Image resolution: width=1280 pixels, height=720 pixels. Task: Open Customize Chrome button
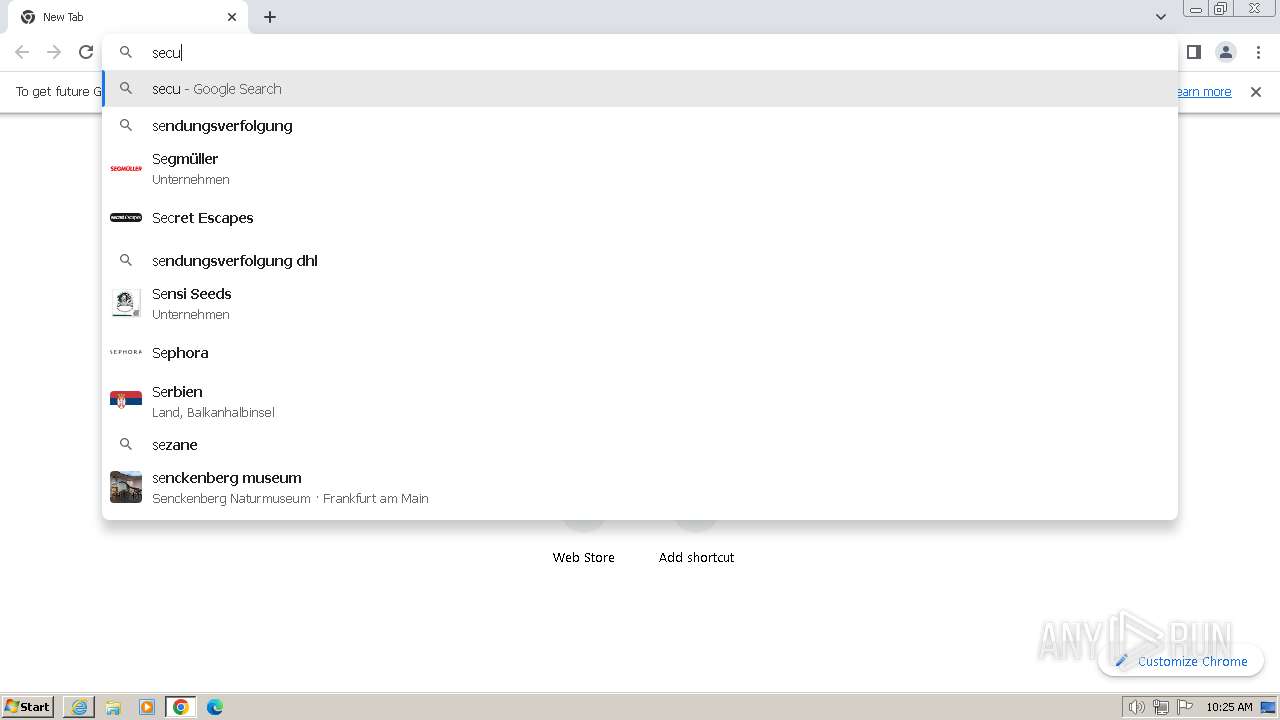[1181, 661]
